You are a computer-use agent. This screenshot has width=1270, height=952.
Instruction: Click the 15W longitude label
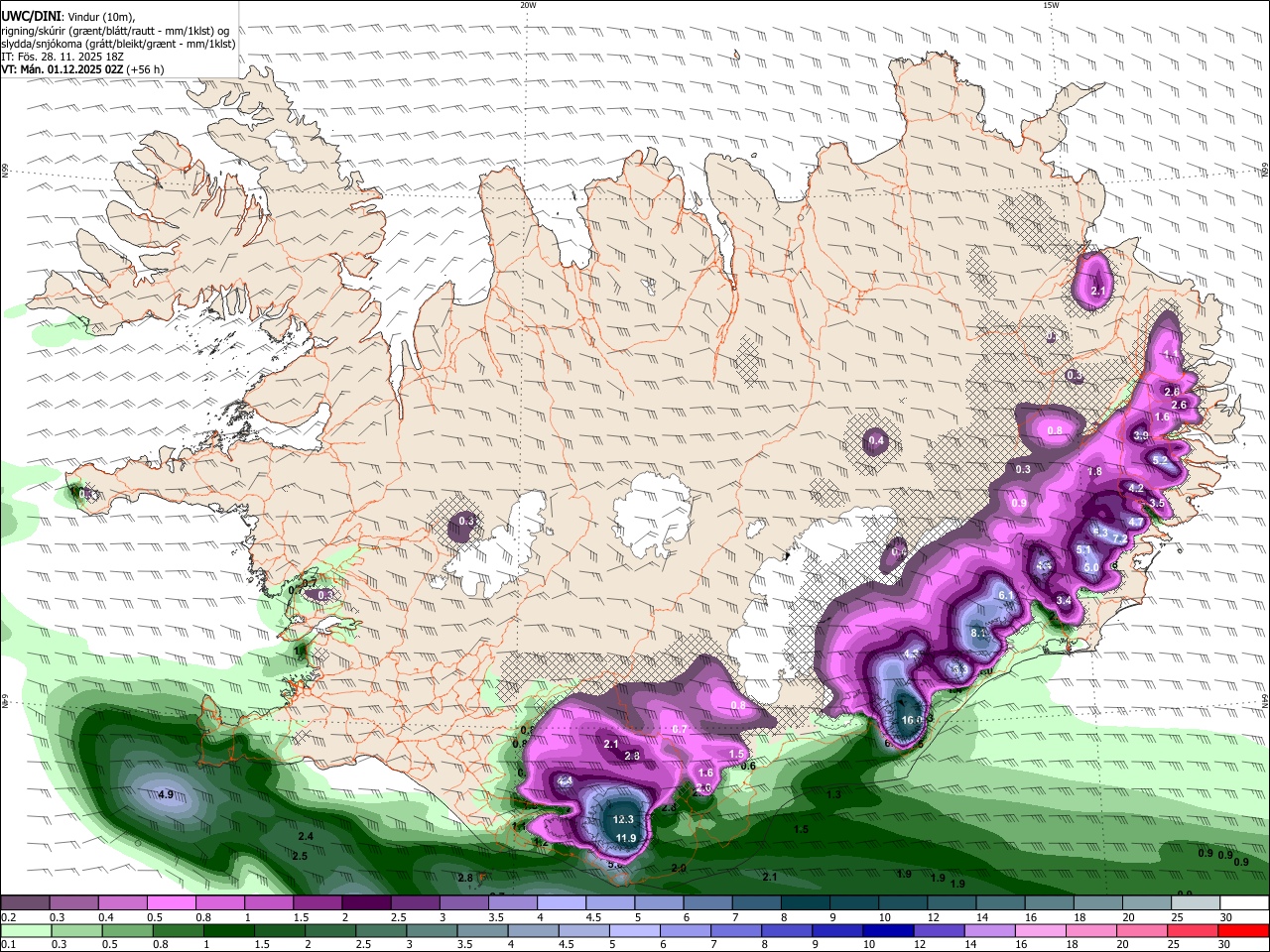1050,5
